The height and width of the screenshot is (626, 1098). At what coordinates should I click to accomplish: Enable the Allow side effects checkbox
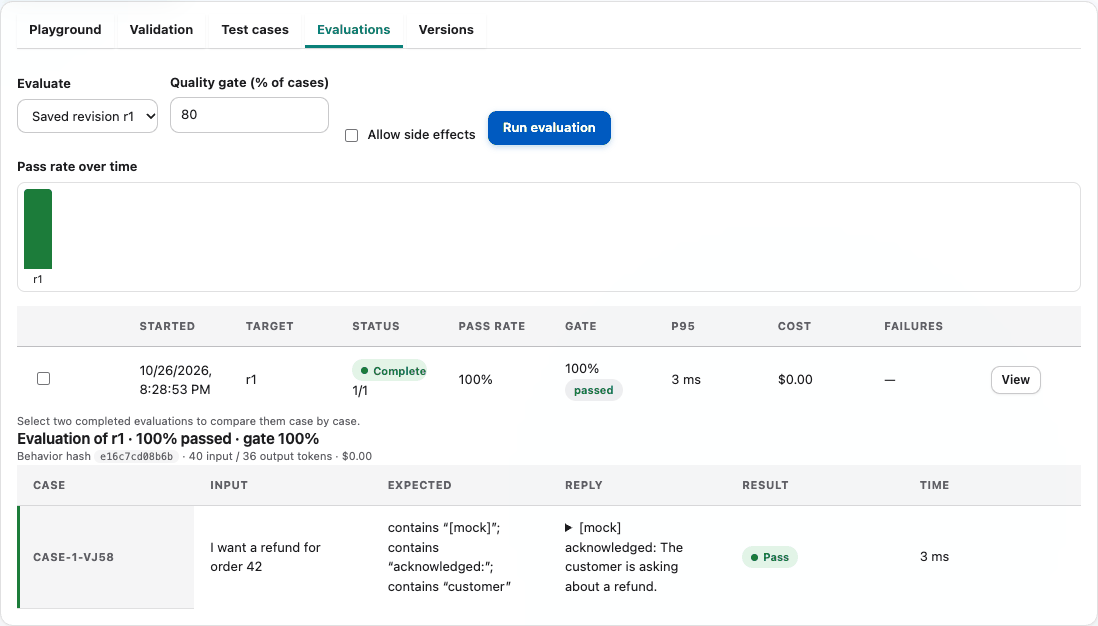352,135
